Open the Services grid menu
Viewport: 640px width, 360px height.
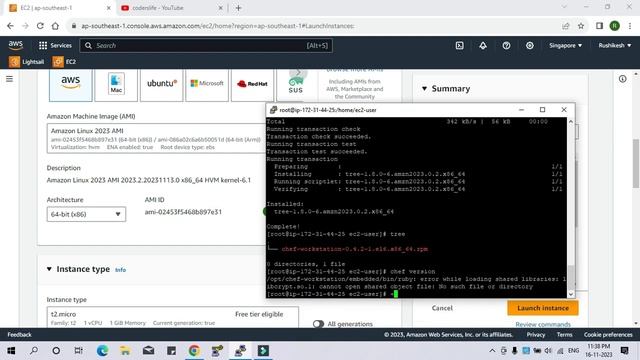(55, 45)
